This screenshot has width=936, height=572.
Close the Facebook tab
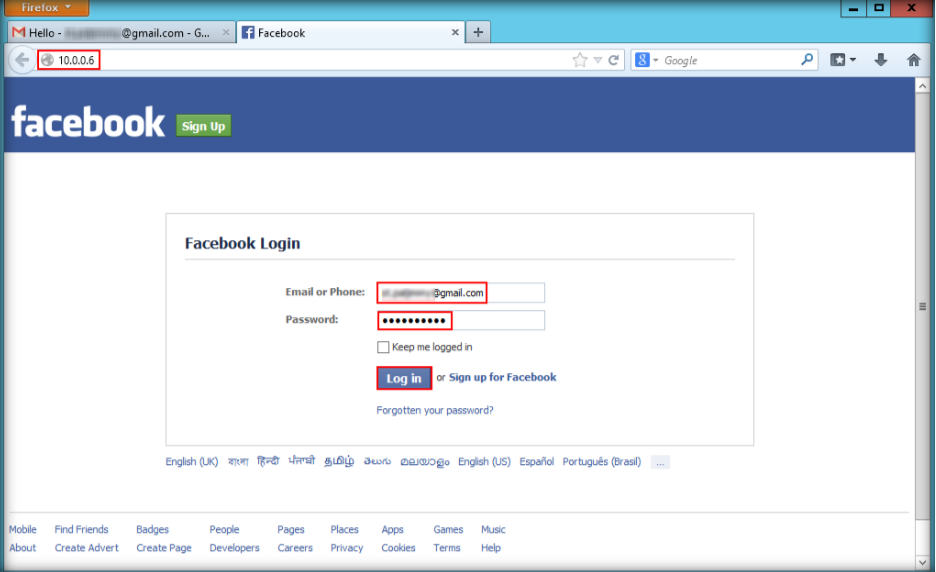[456, 32]
